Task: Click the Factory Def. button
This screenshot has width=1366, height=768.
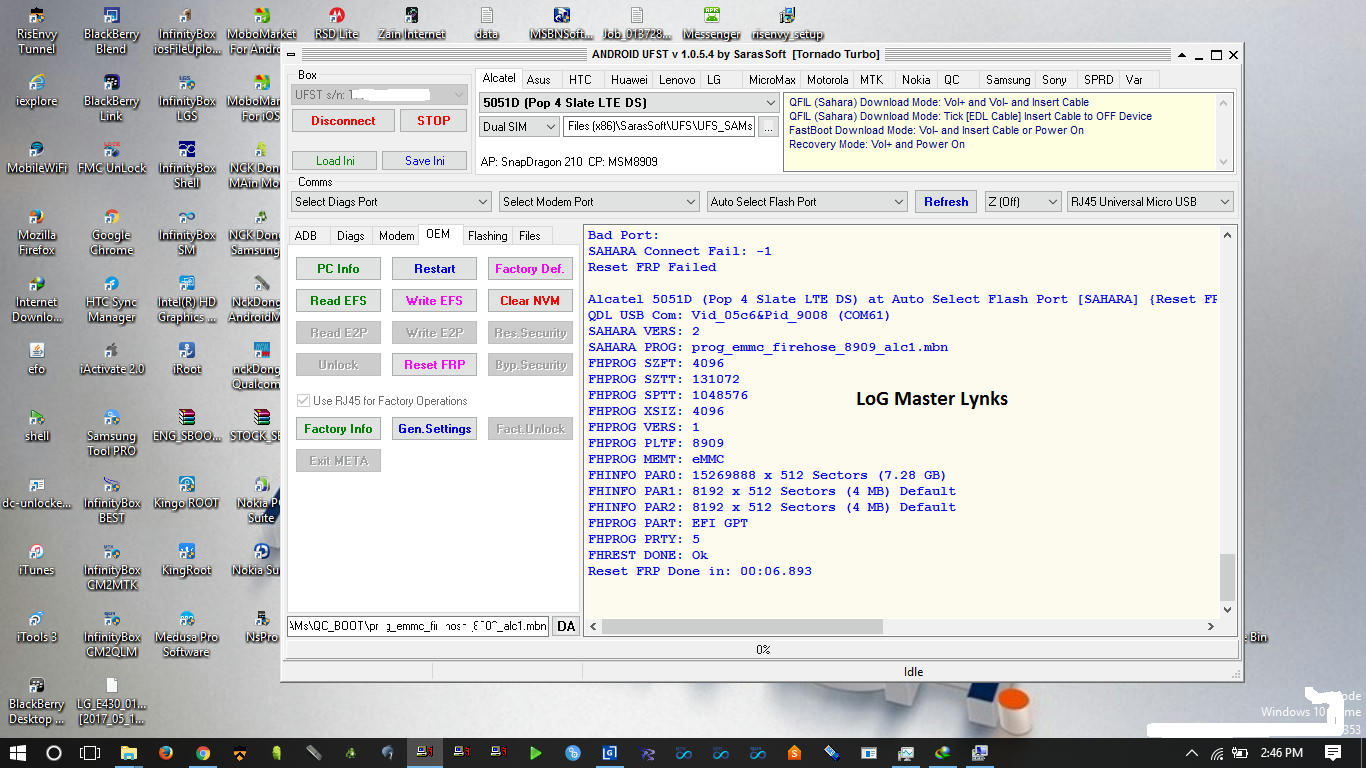Action: (x=530, y=269)
